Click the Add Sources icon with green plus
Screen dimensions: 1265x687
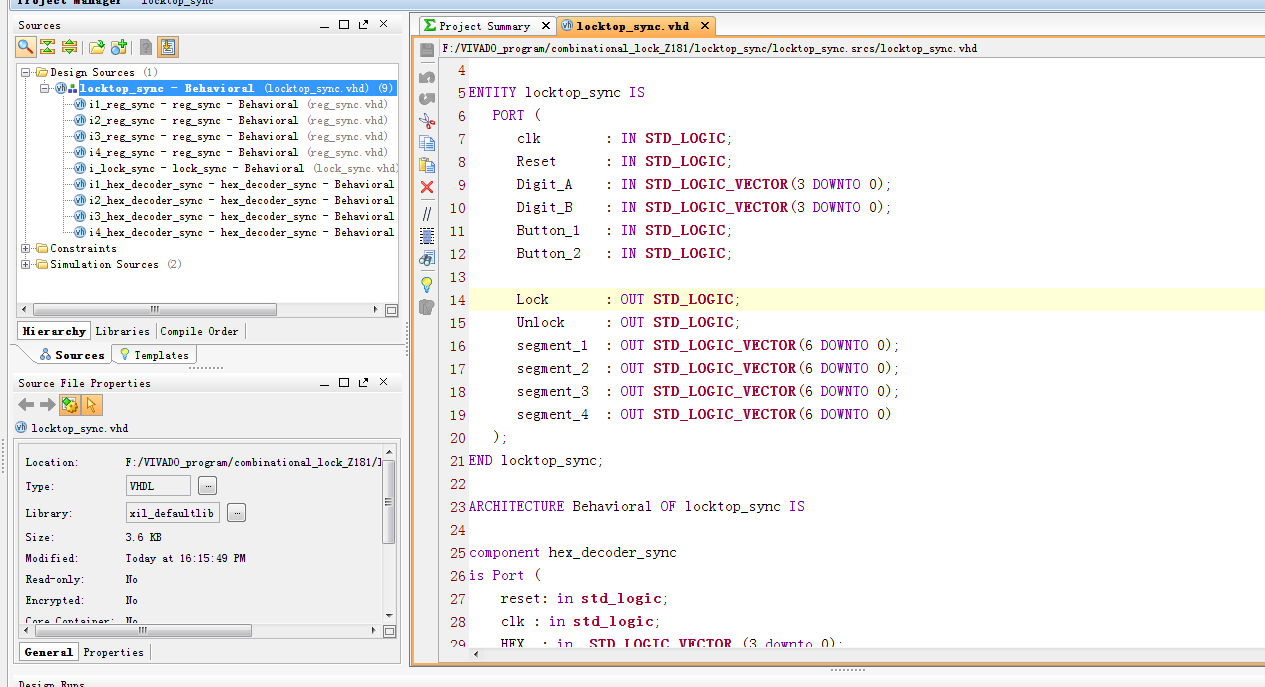tap(119, 46)
